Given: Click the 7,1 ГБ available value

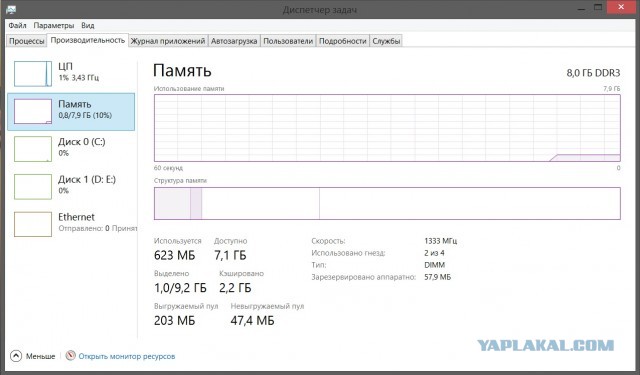Looking at the screenshot, I should coord(230,255).
